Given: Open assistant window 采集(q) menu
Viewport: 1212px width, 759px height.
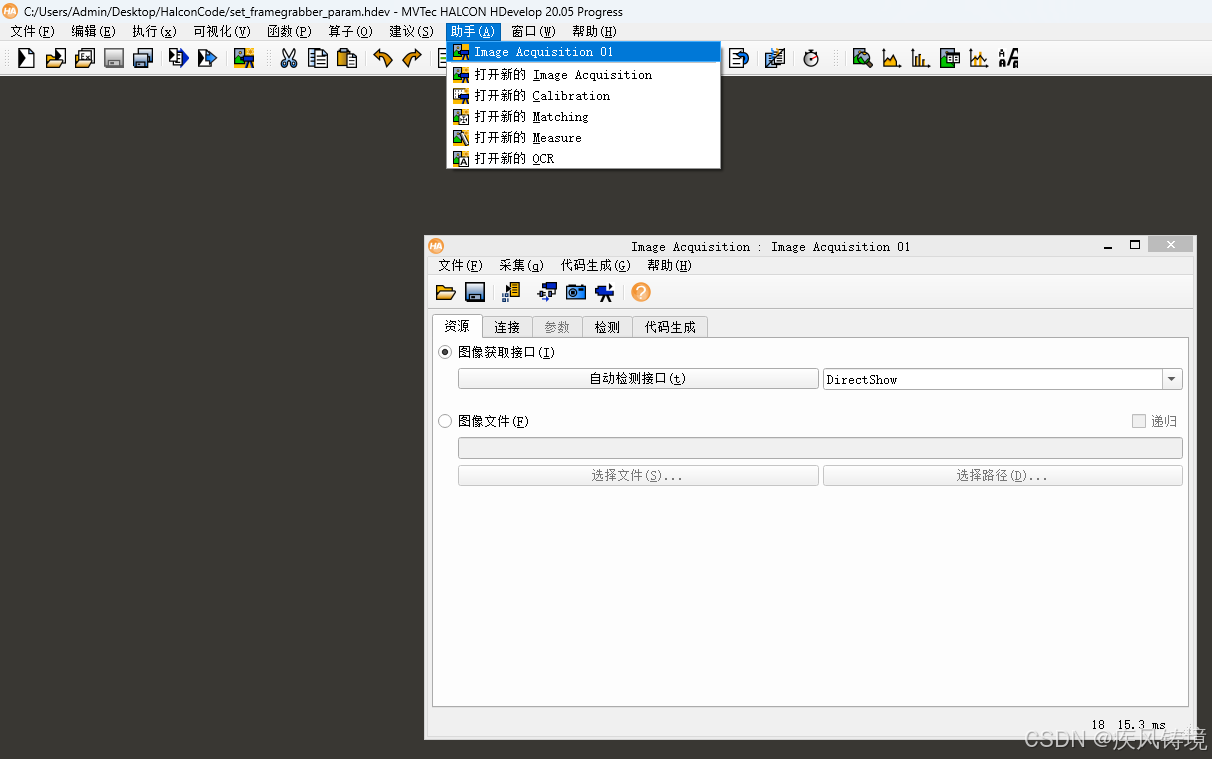Looking at the screenshot, I should [x=522, y=265].
